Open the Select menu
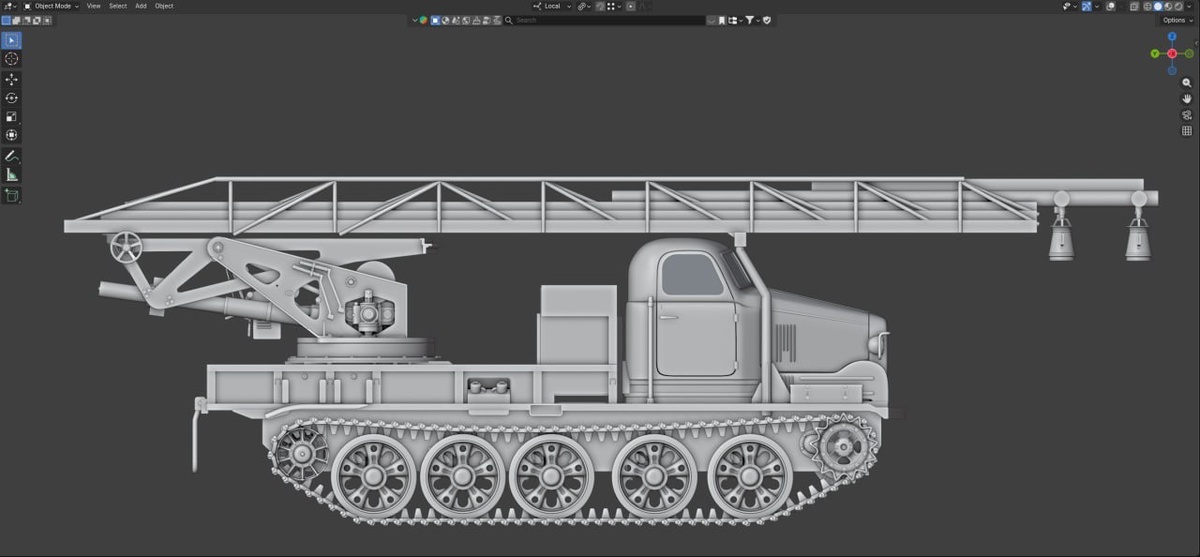This screenshot has height=557, width=1200. pos(118,6)
